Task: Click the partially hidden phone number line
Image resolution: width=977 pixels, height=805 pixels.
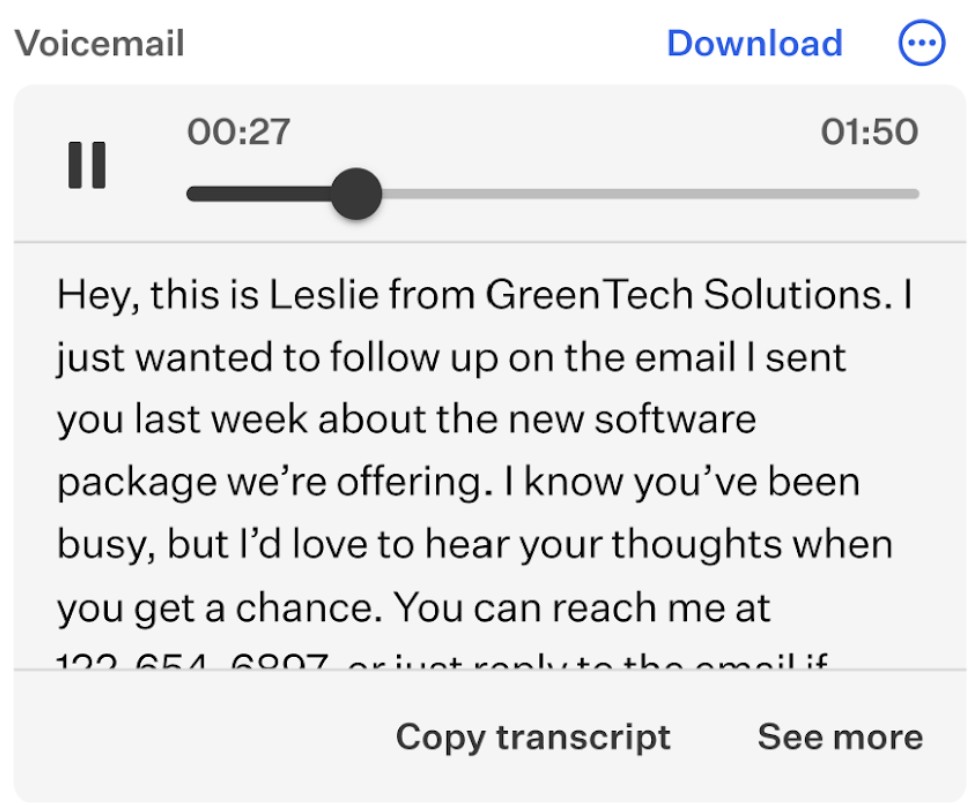Action: [x=441, y=660]
